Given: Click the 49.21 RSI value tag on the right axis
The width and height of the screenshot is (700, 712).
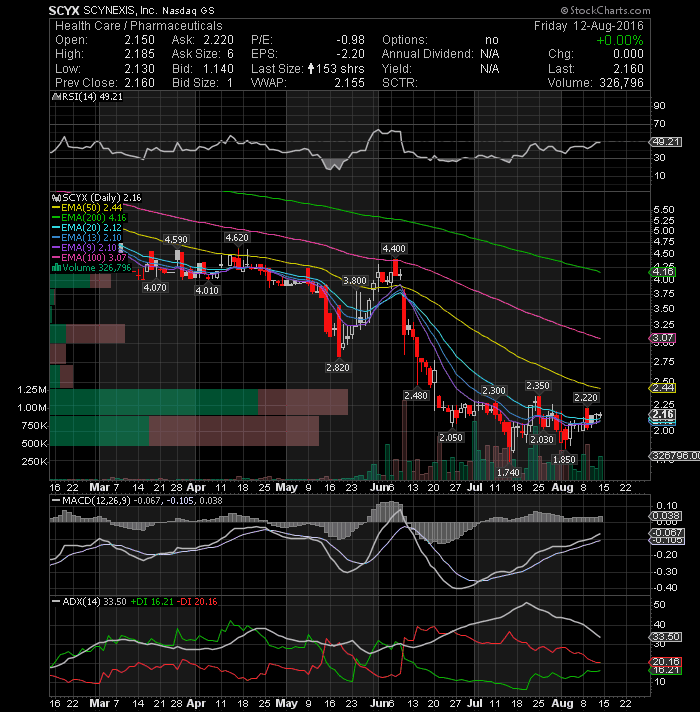Looking at the screenshot, I should coord(665,142).
